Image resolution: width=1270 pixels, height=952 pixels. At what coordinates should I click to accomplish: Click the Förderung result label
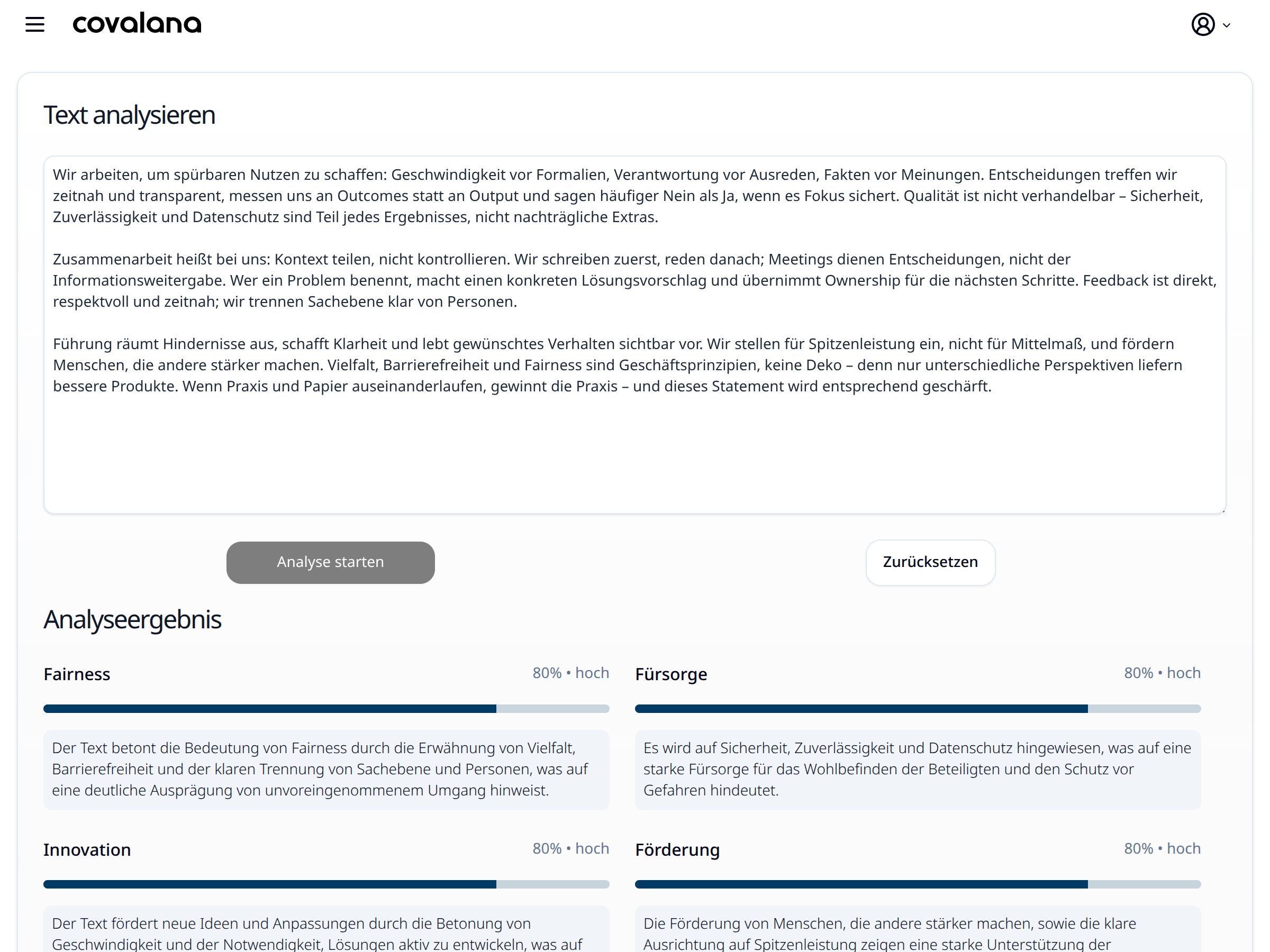[677, 850]
